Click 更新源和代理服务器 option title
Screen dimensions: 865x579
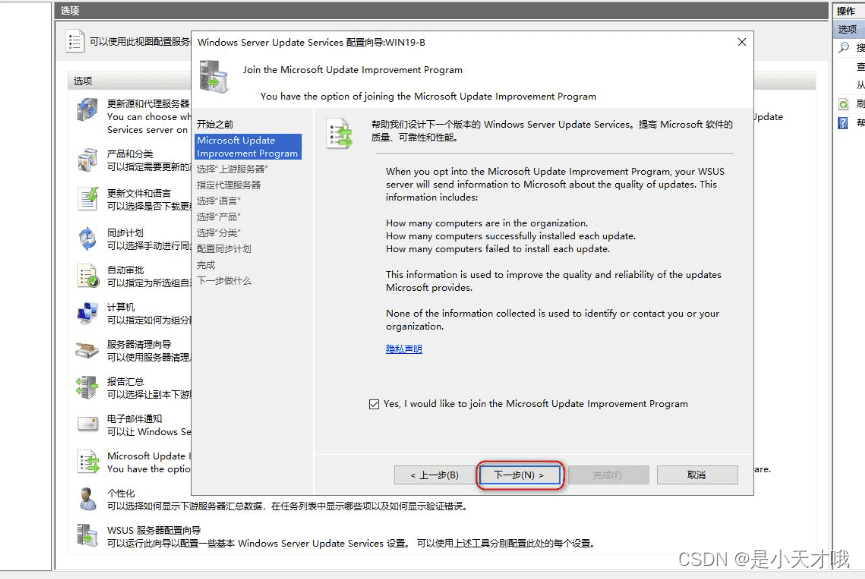coord(148,104)
